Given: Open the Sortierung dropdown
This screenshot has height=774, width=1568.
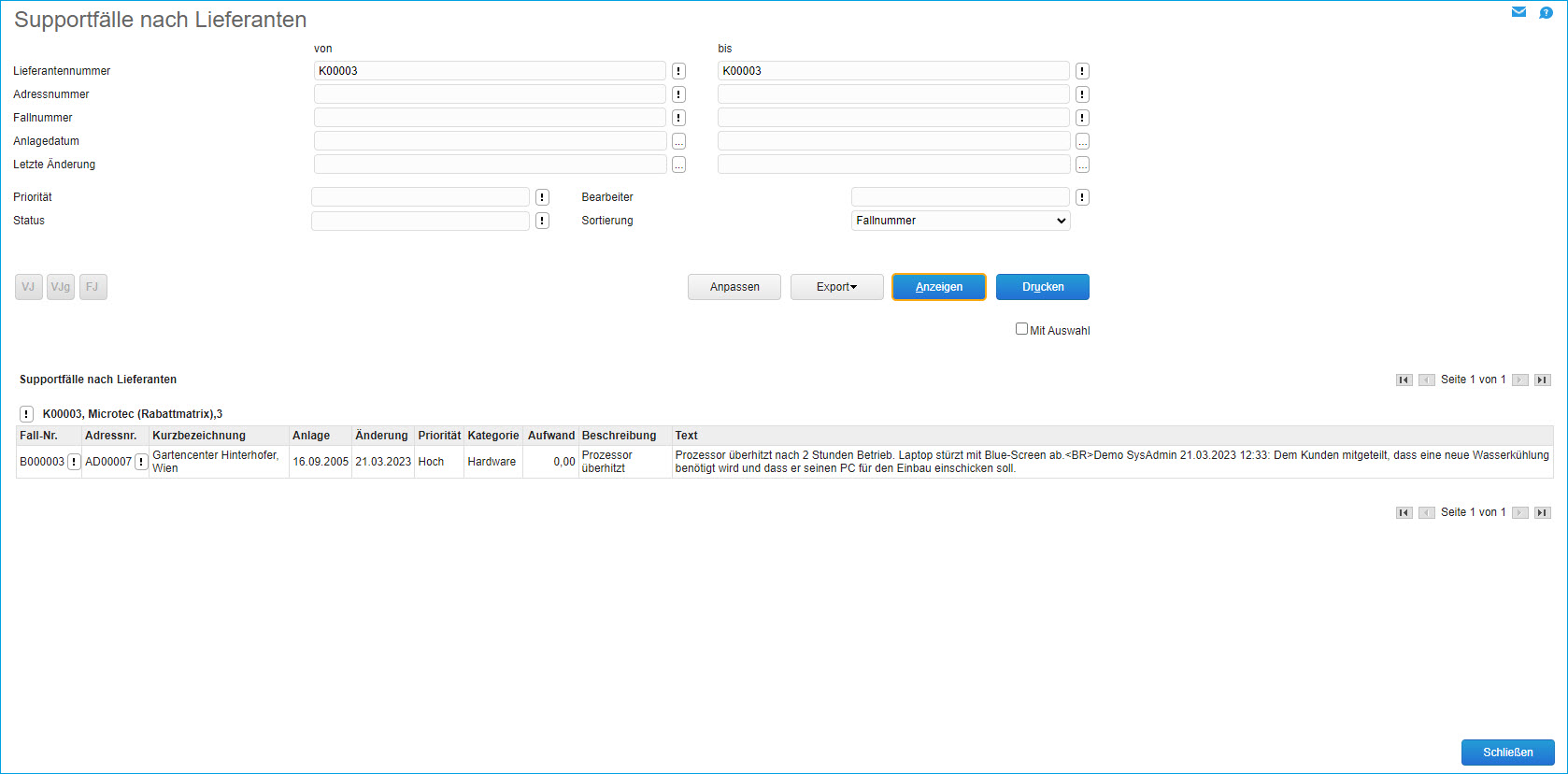Looking at the screenshot, I should click(960, 221).
